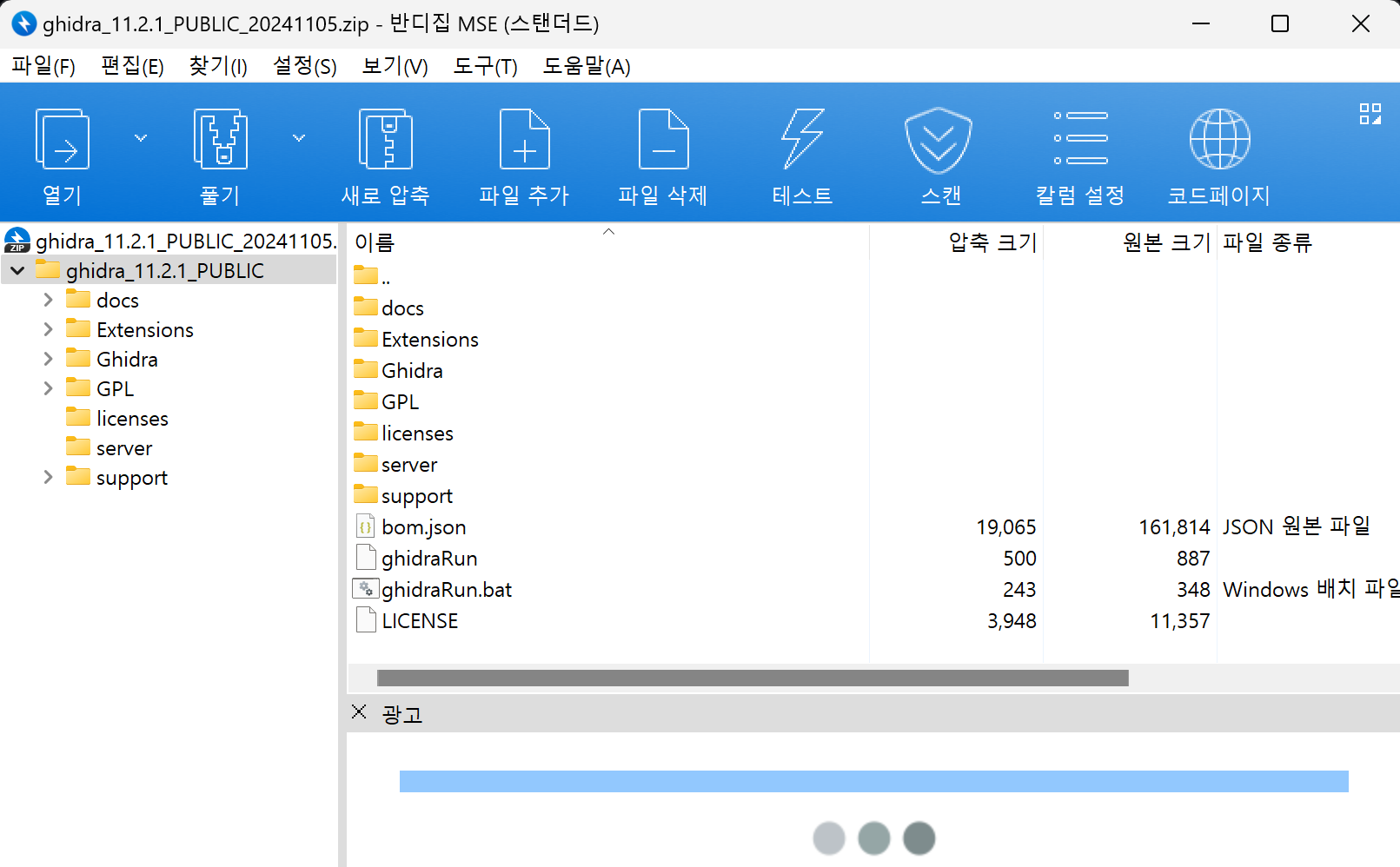Click the compressed size 243 of ghidraRun.bat

(x=1020, y=590)
